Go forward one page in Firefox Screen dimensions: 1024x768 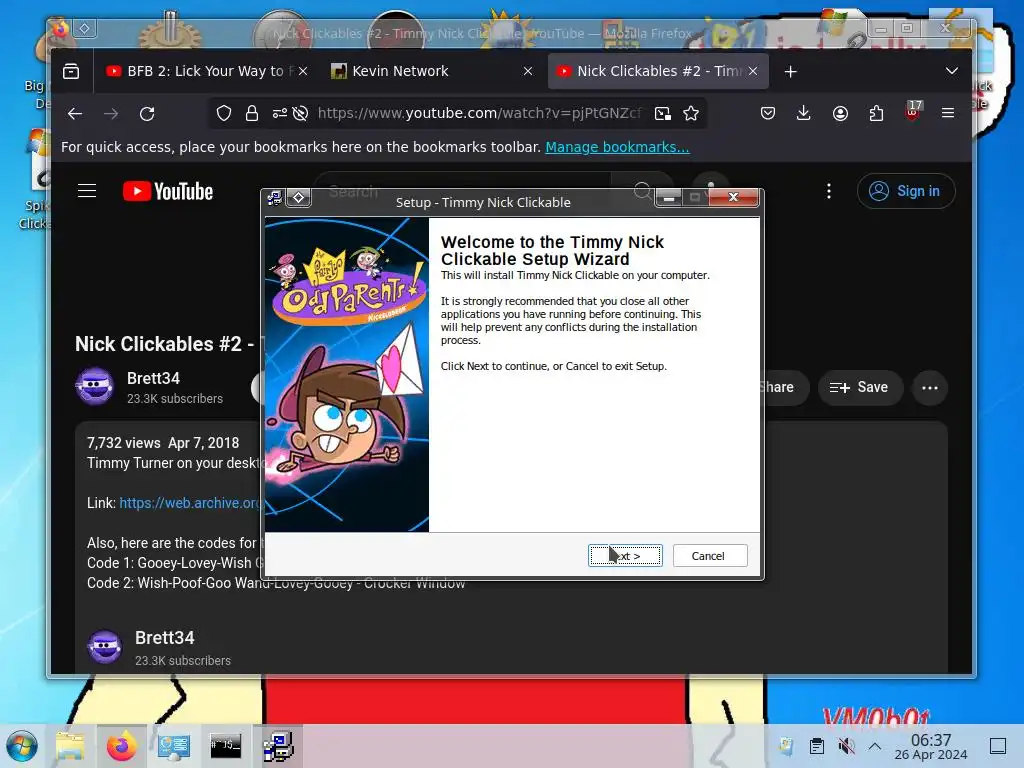point(111,114)
